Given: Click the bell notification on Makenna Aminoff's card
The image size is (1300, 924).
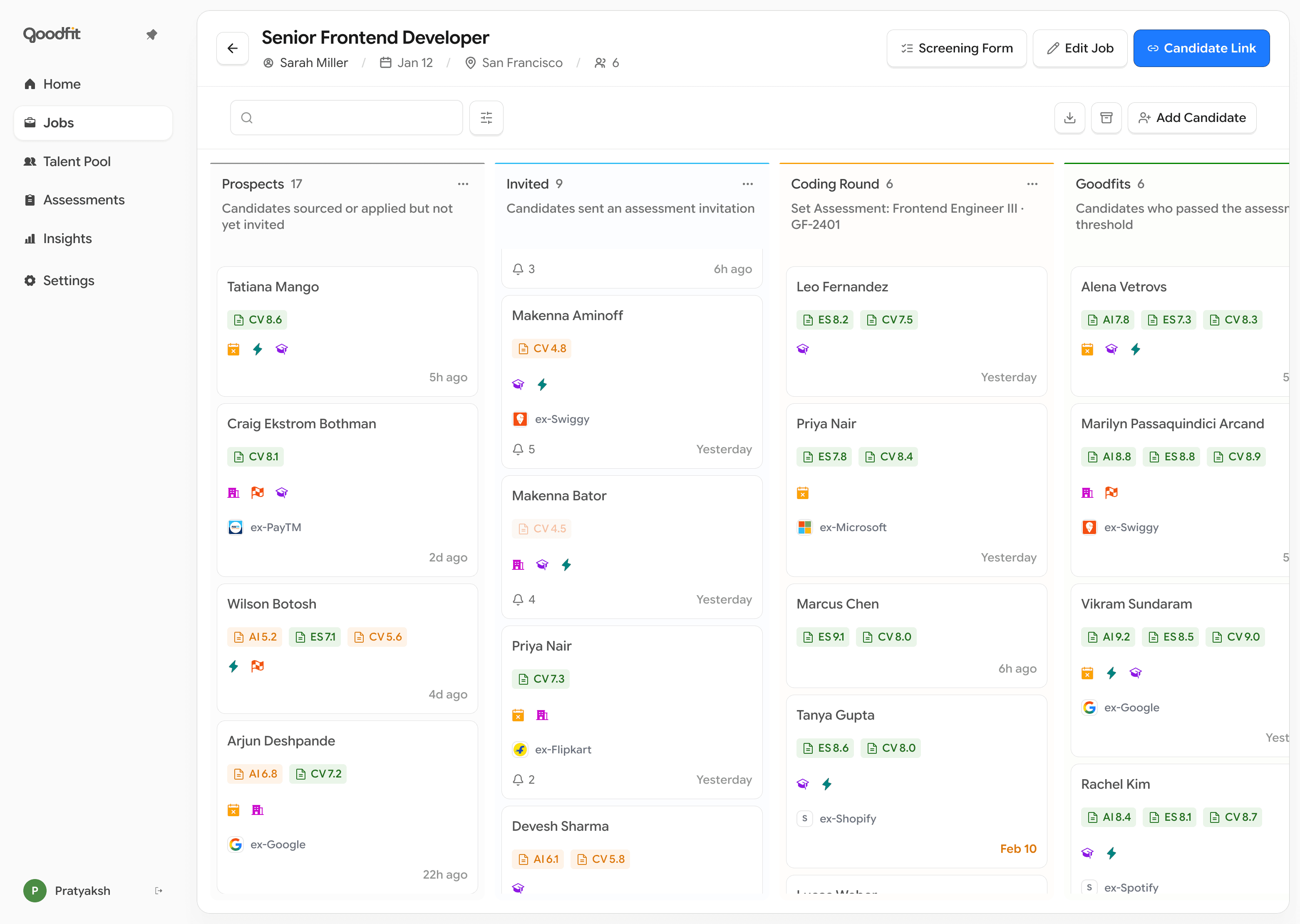Looking at the screenshot, I should [518, 449].
